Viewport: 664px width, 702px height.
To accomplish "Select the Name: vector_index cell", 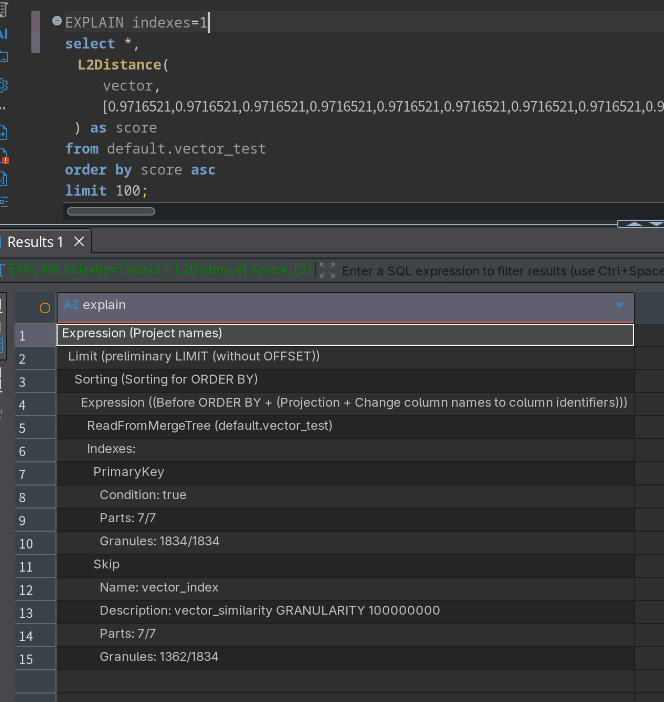I will 159,587.
